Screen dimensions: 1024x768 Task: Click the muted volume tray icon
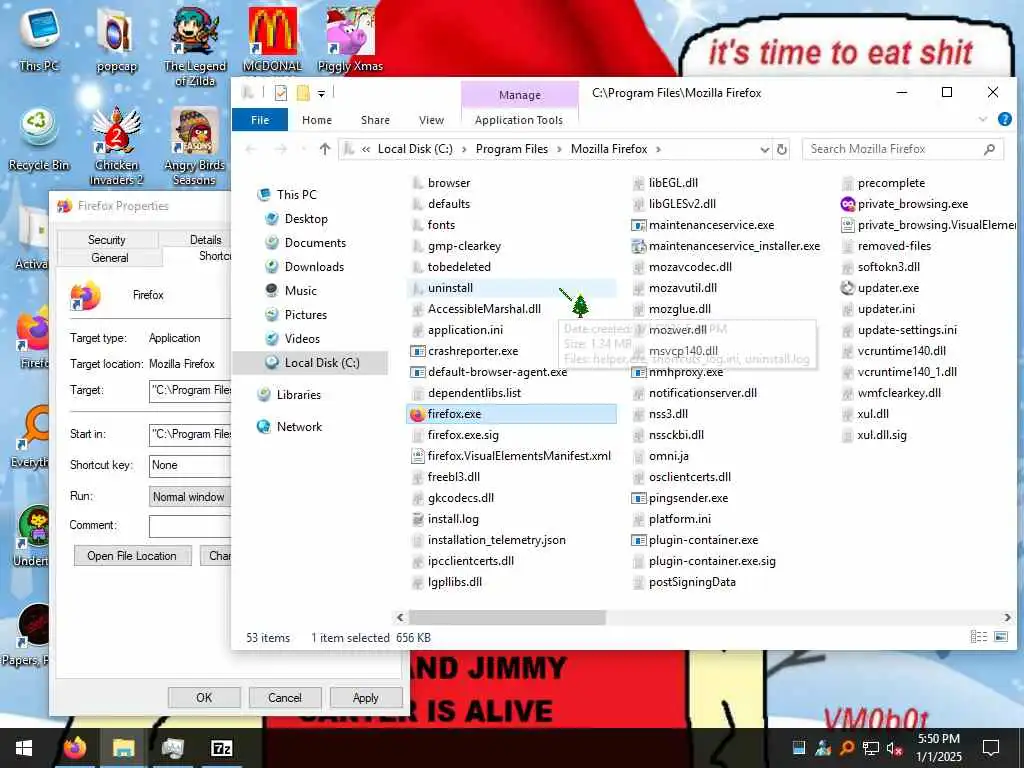pyautogui.click(x=893, y=748)
